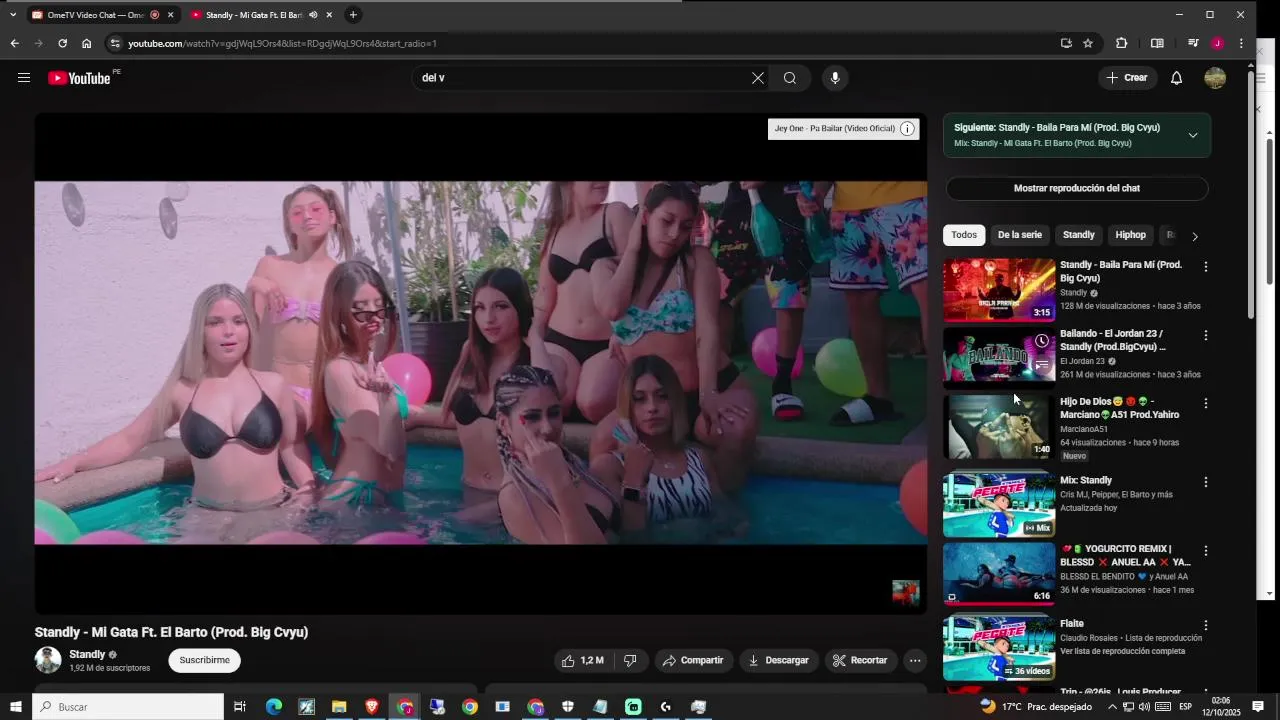Go back in the browser
Screen dimensions: 1280x720
point(14,43)
